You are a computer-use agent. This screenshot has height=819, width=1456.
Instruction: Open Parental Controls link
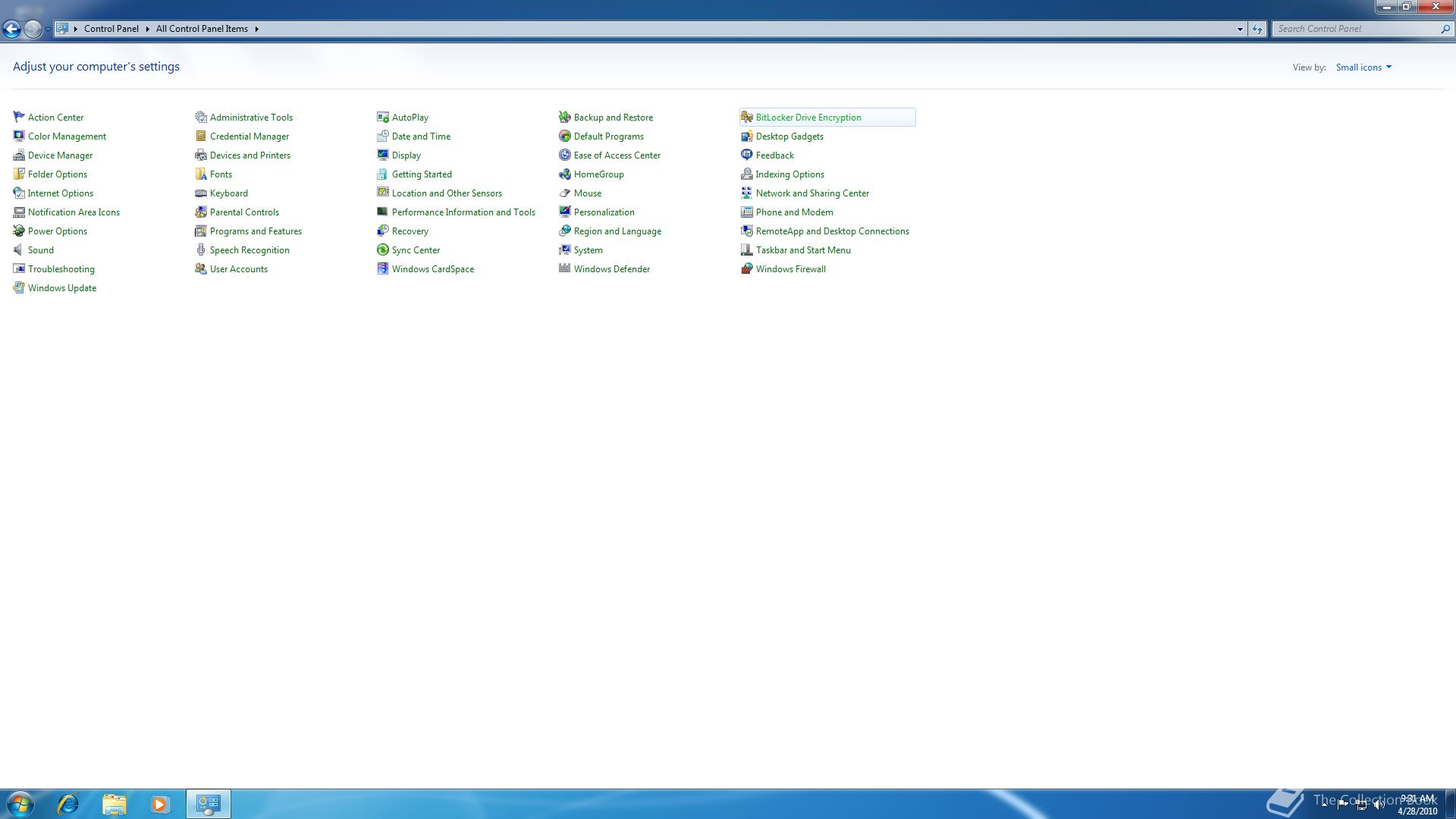coord(244,212)
